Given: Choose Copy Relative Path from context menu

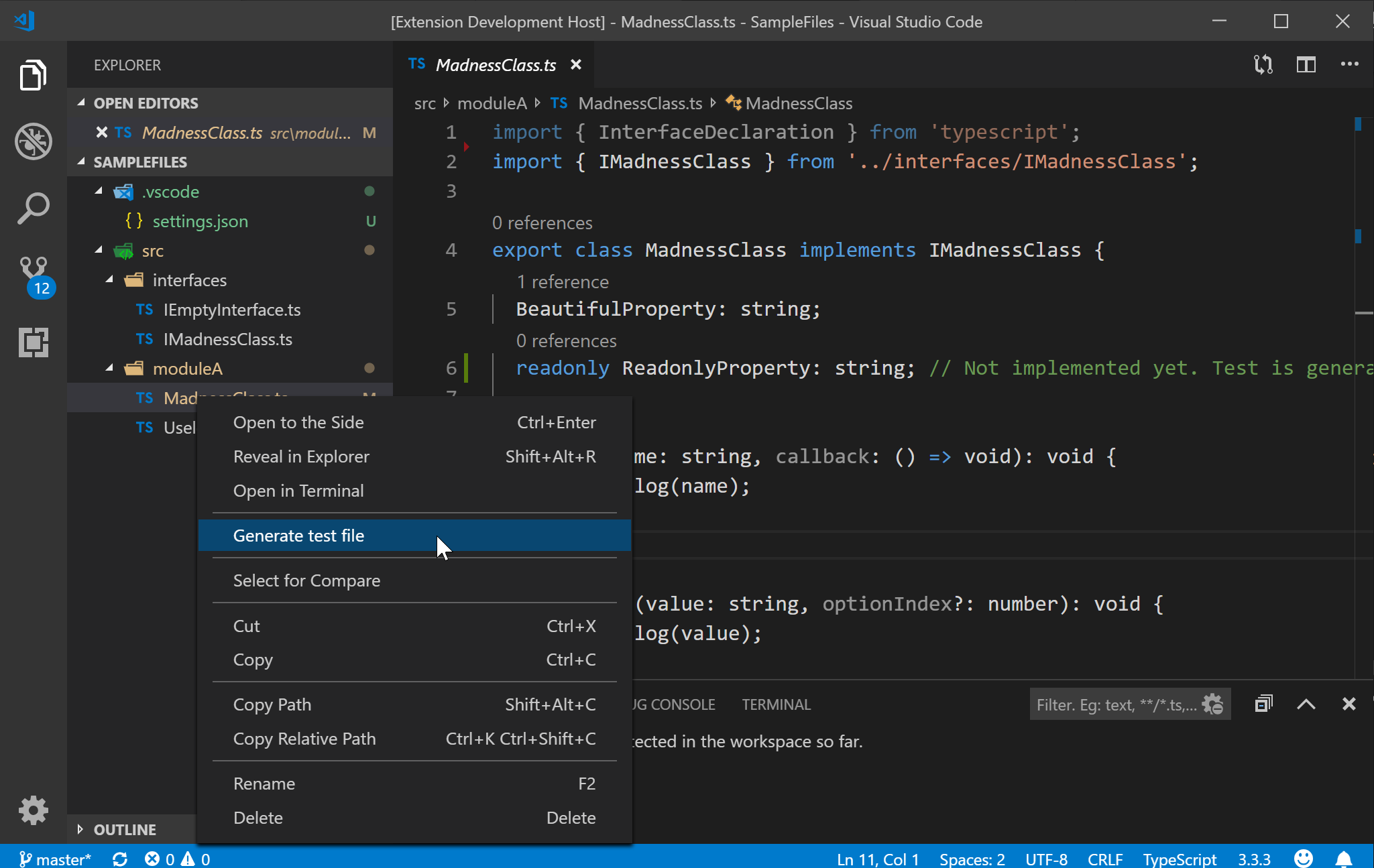Looking at the screenshot, I should tap(304, 739).
